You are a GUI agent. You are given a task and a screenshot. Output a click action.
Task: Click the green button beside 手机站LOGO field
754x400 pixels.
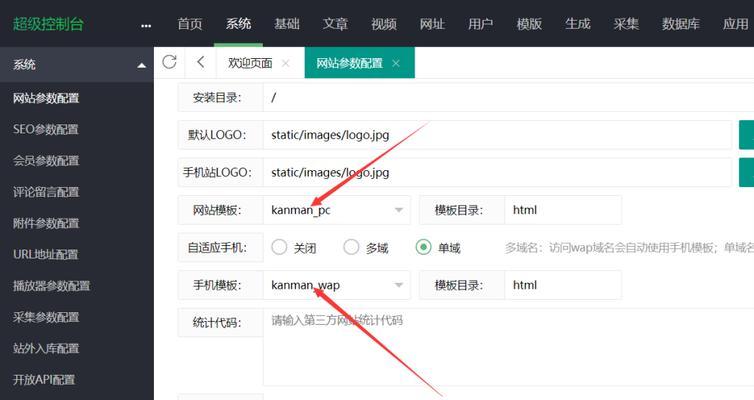pyautogui.click(x=746, y=173)
